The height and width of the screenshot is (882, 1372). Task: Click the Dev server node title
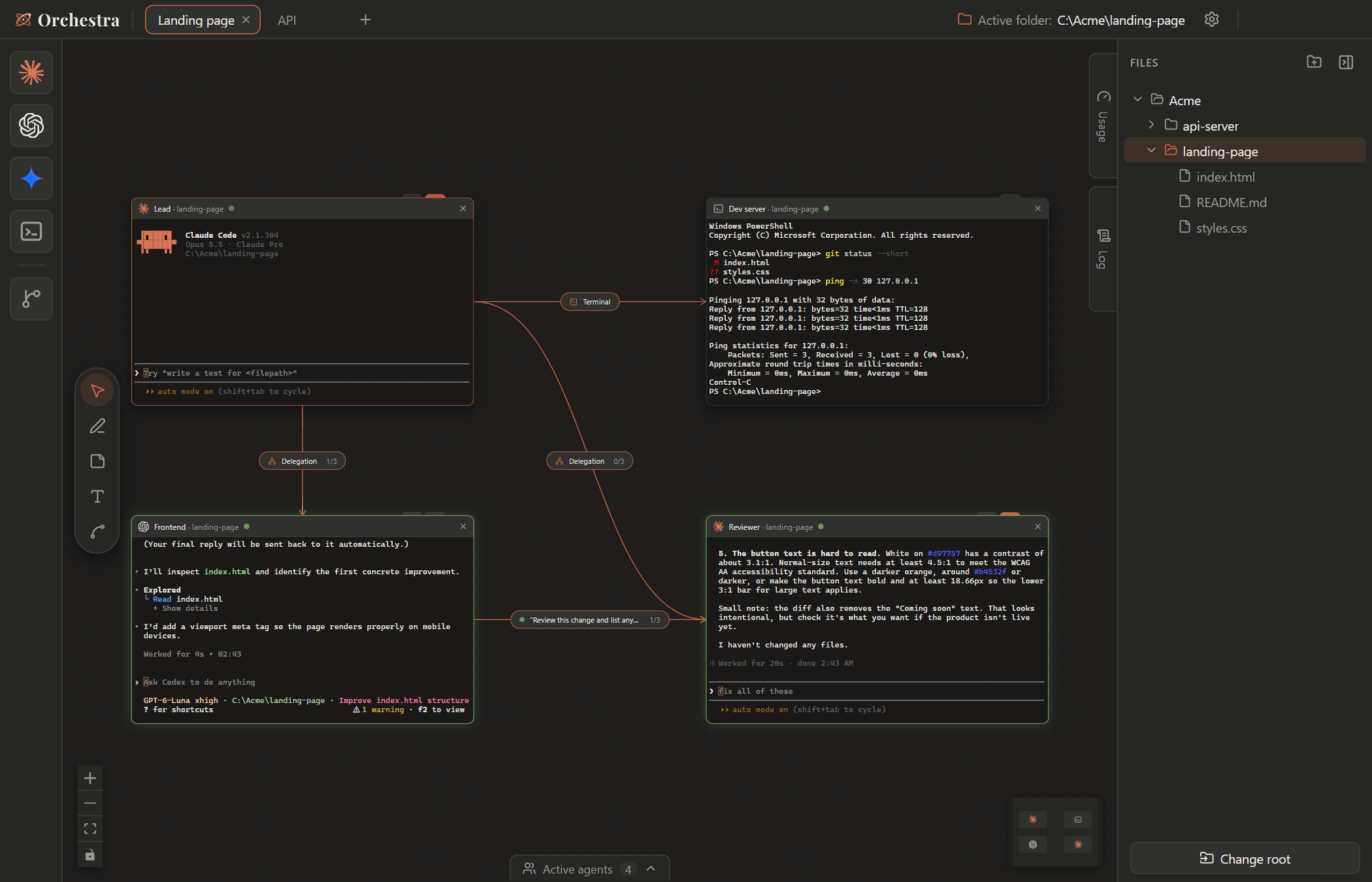coord(747,209)
